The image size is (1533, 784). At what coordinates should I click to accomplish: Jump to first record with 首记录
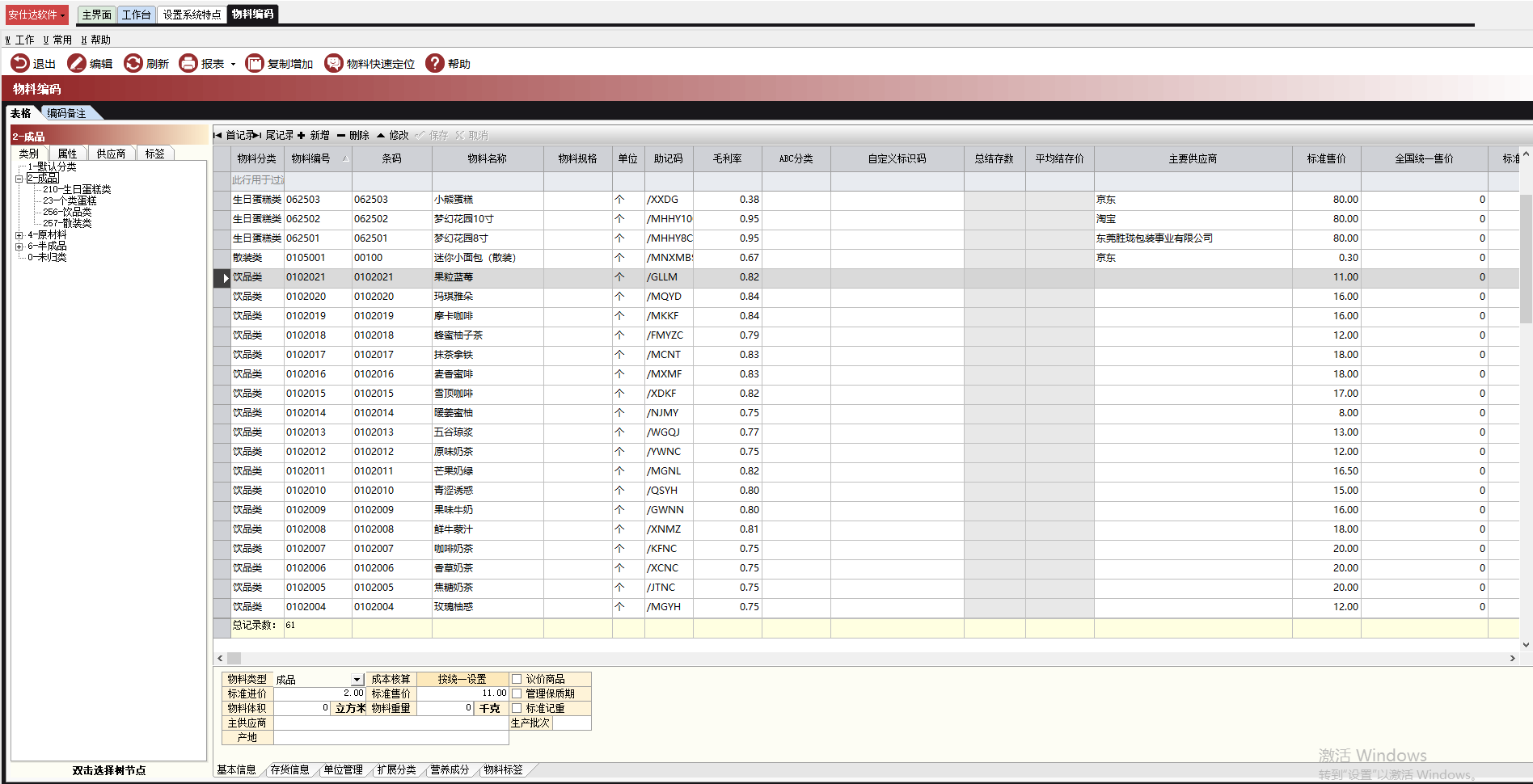(x=235, y=135)
